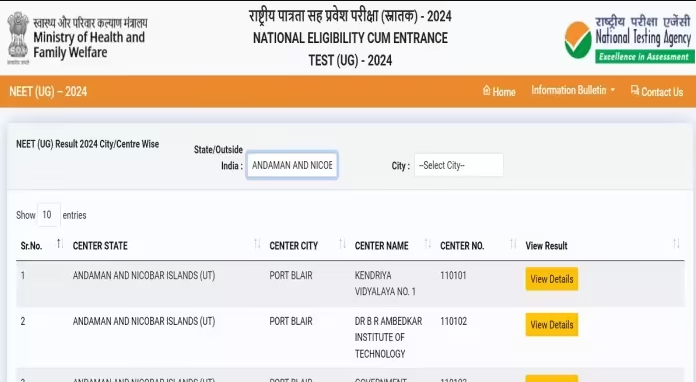
Task: View Details for Dr B R Ambedkar Institute
Action: [552, 325]
